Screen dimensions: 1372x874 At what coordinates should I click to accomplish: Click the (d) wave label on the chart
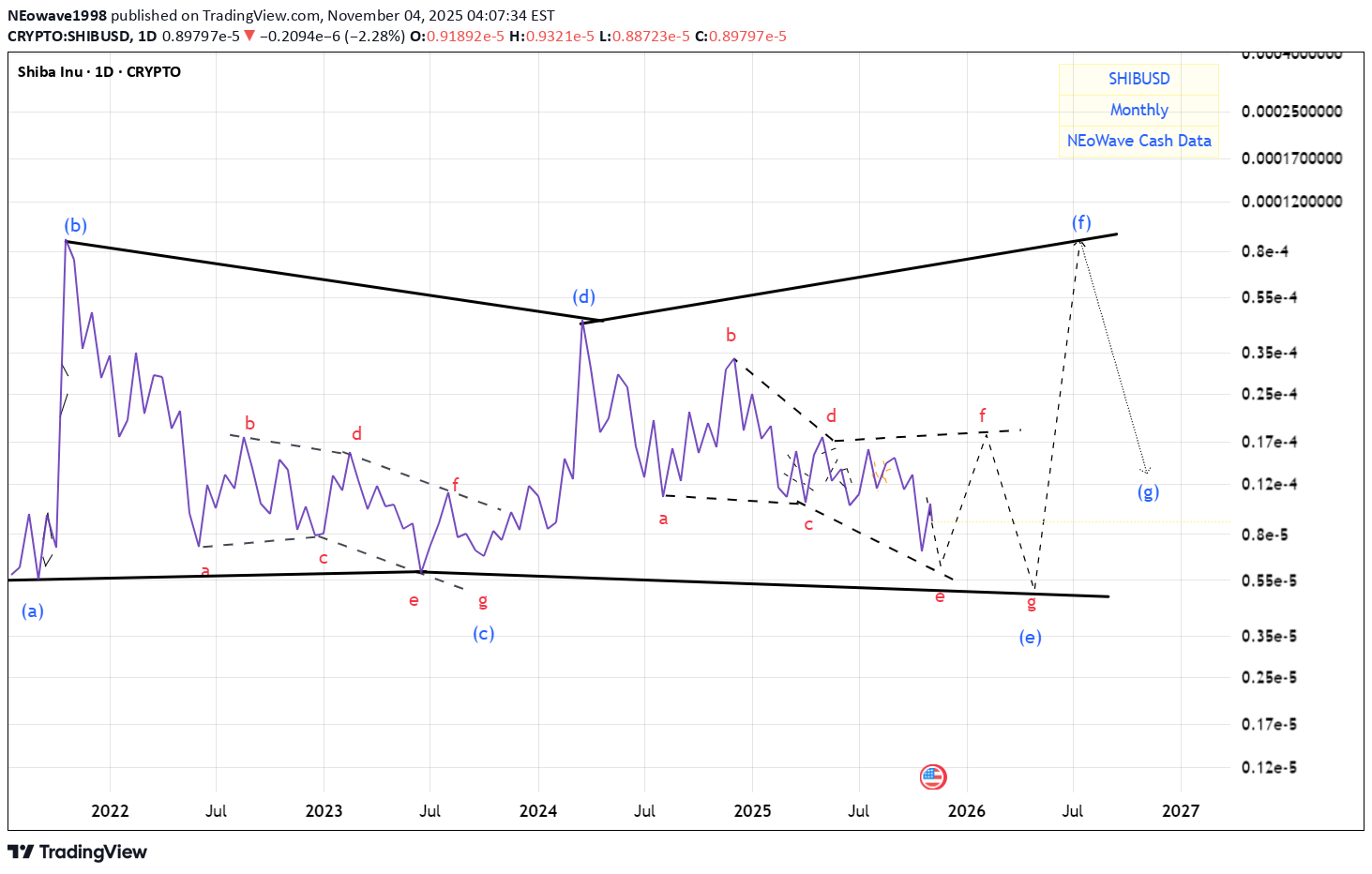point(583,296)
